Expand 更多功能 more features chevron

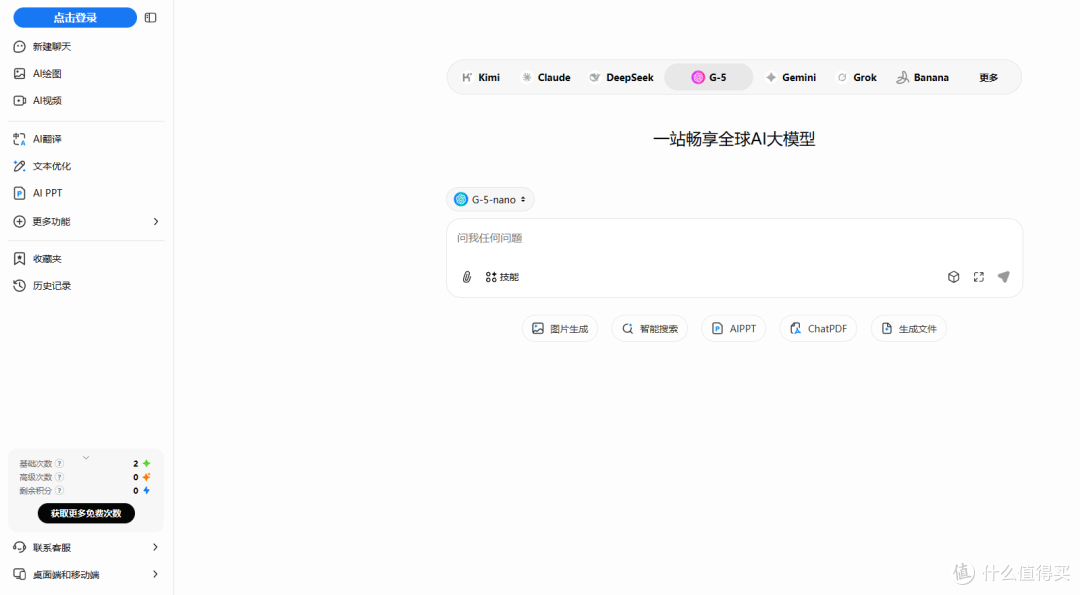(x=156, y=222)
